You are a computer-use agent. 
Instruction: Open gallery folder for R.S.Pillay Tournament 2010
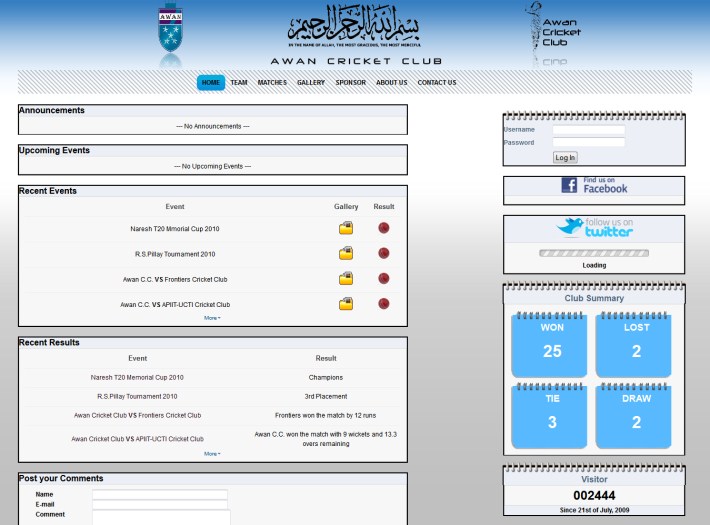(346, 254)
